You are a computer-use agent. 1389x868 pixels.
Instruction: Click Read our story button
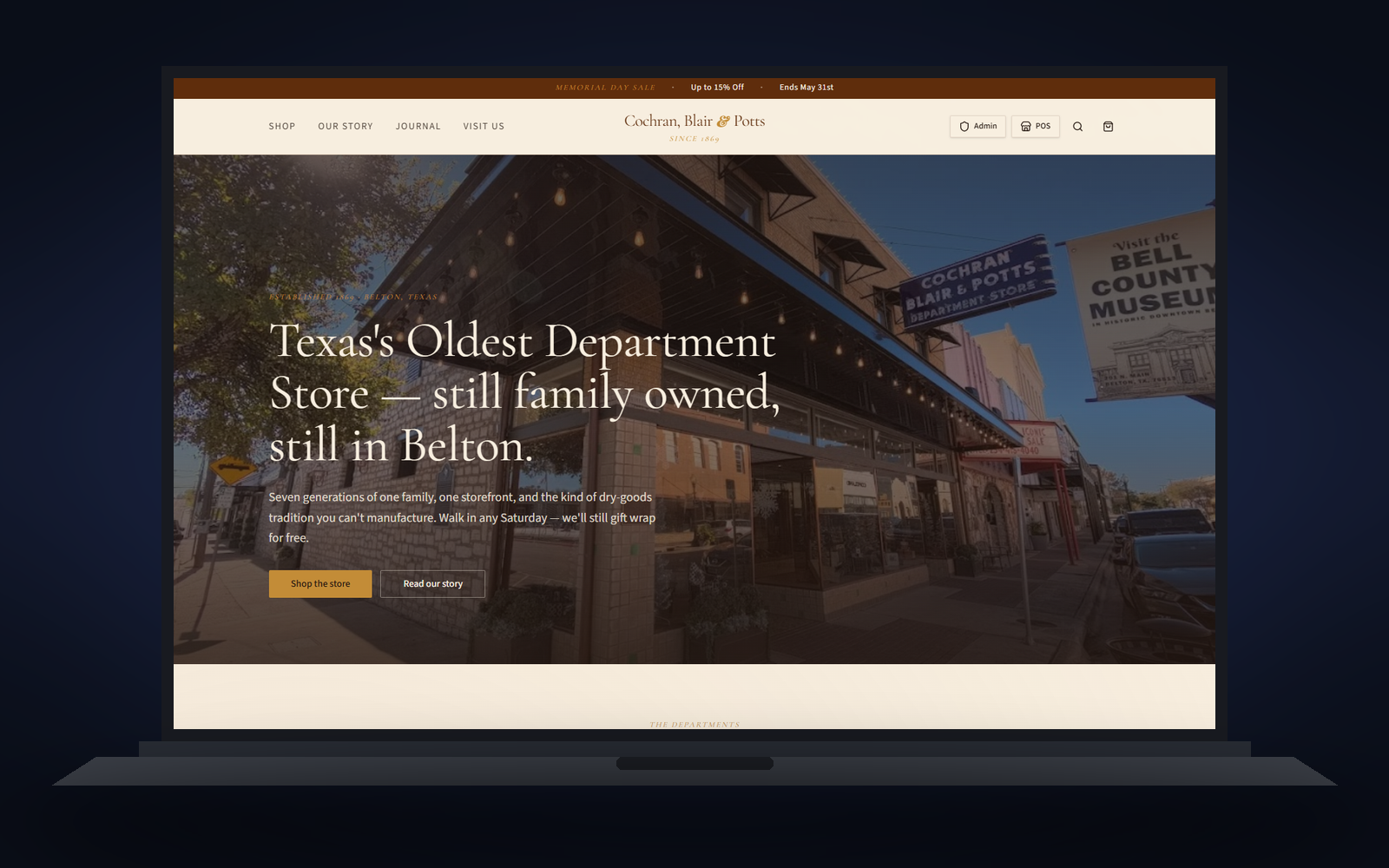tap(432, 584)
